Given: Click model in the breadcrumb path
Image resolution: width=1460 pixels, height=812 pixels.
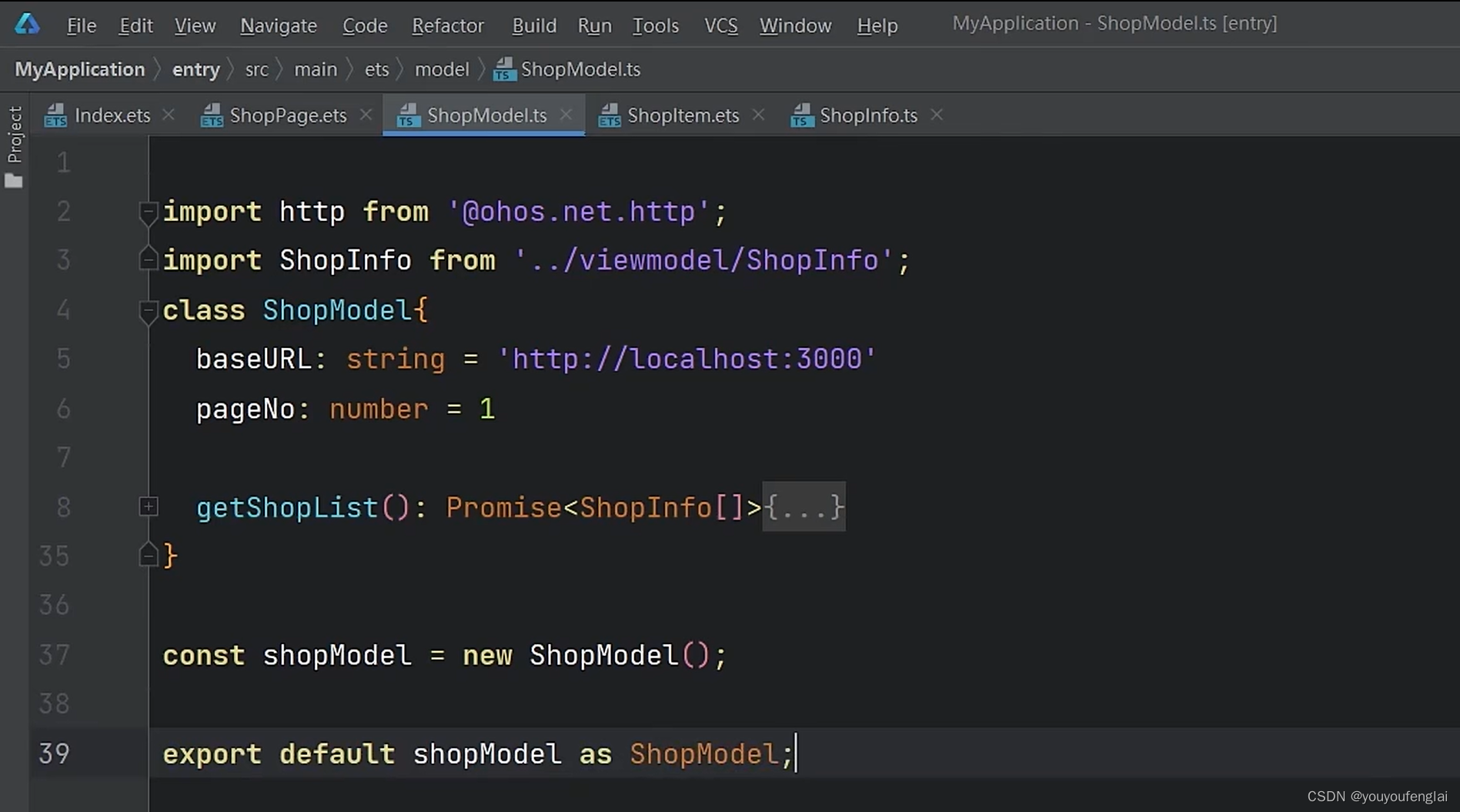Looking at the screenshot, I should click(442, 69).
